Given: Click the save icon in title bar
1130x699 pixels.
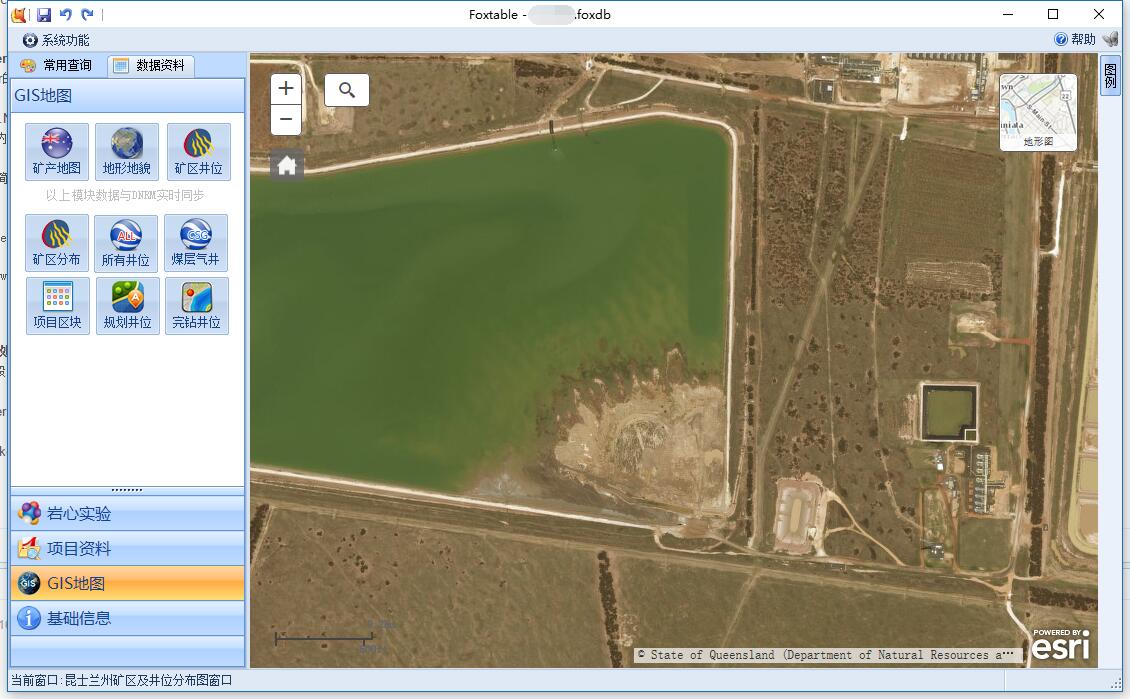Looking at the screenshot, I should coord(44,14).
